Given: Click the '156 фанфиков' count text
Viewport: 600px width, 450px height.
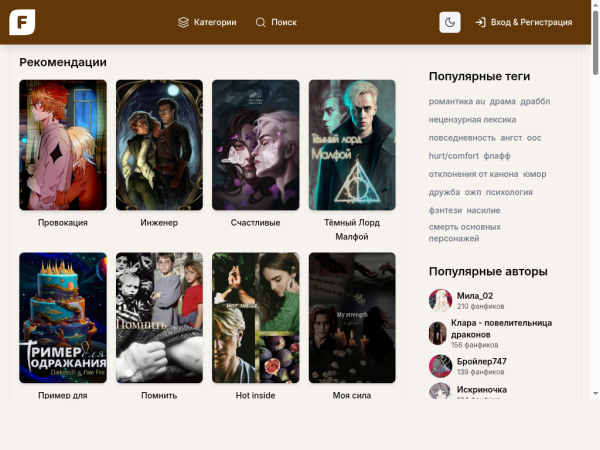Looking at the screenshot, I should coord(474,345).
